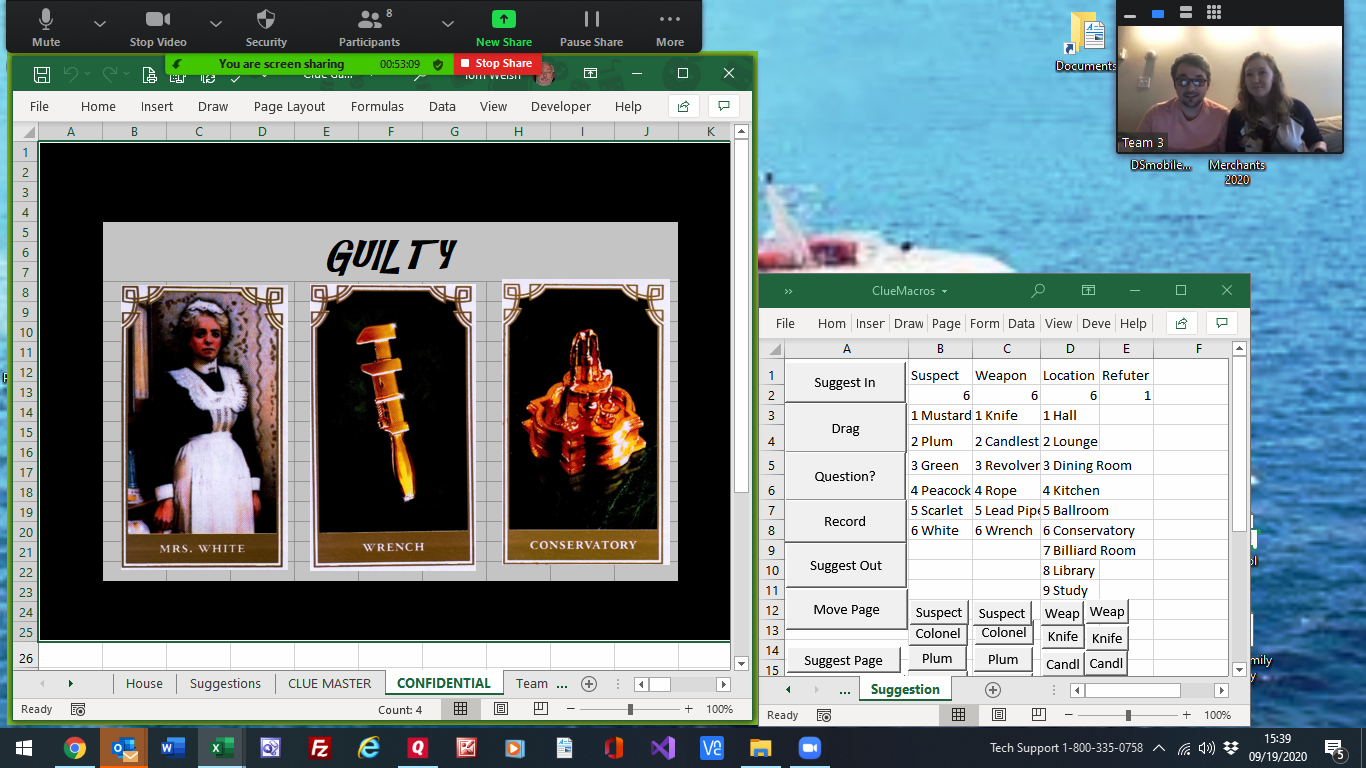Open Participants panel in Zoom
The image size is (1366, 768).
tap(369, 27)
